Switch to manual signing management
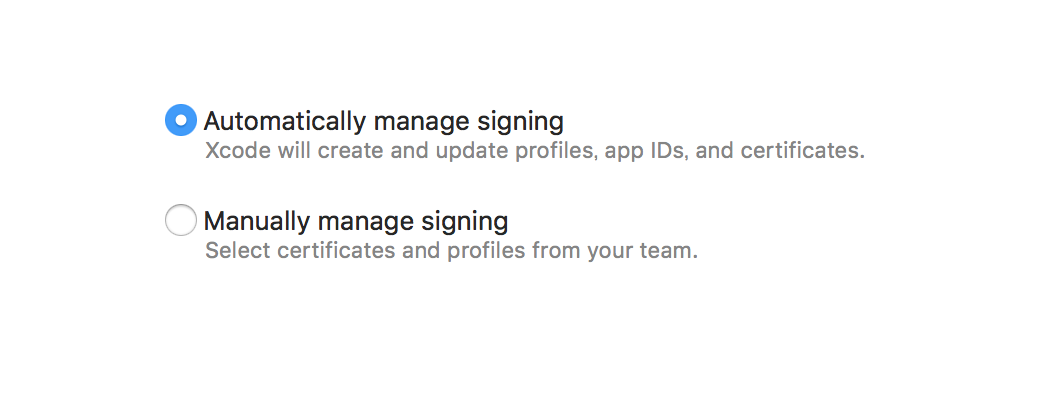1054x416 pixels. point(180,220)
